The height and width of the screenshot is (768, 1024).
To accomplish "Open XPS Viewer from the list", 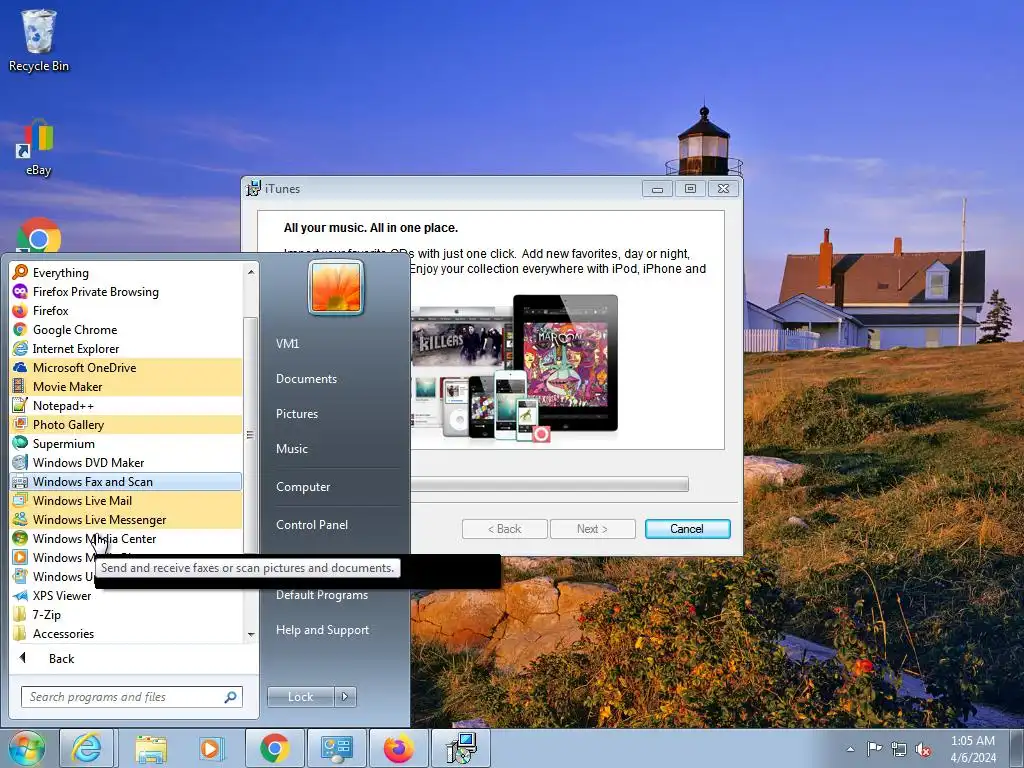I will 126,596.
